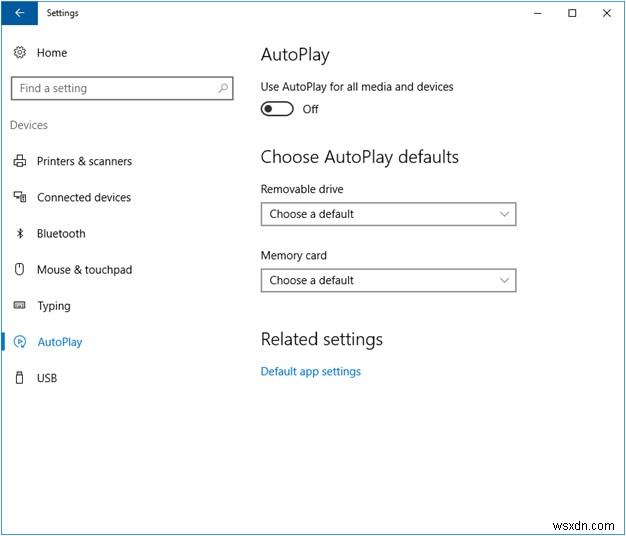Click the keyboard Typing icon
This screenshot has height=536, width=626.
coord(20,305)
